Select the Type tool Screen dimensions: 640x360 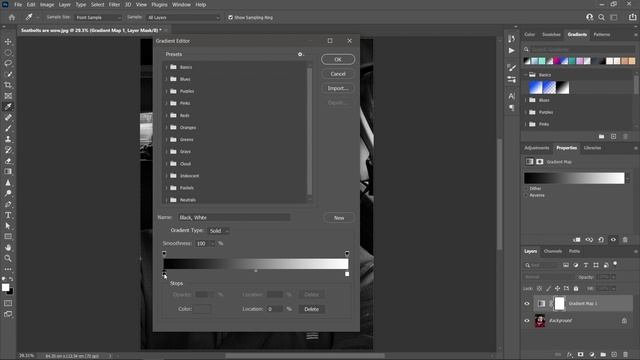click(8, 215)
